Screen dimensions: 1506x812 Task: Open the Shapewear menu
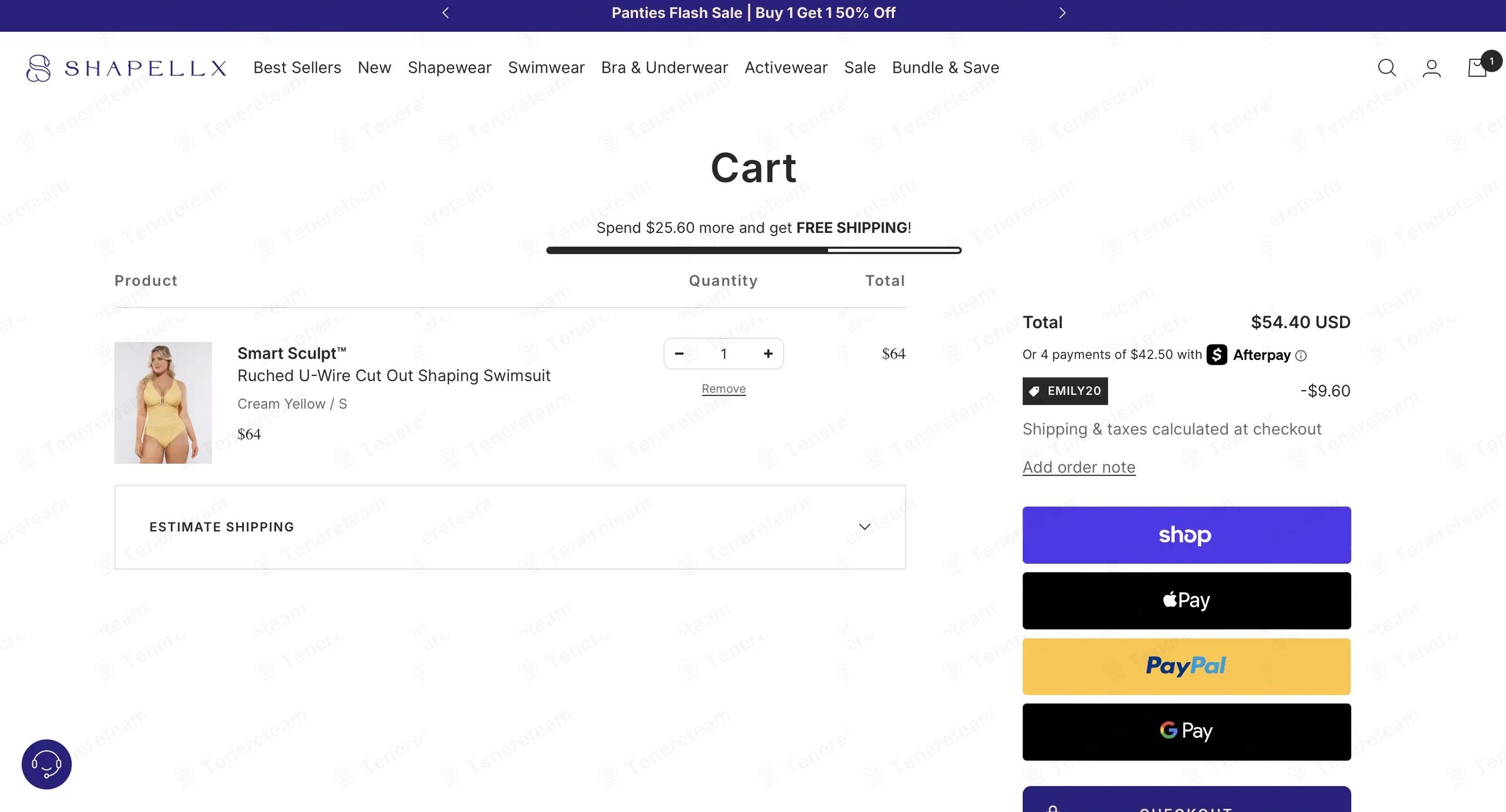click(x=449, y=68)
